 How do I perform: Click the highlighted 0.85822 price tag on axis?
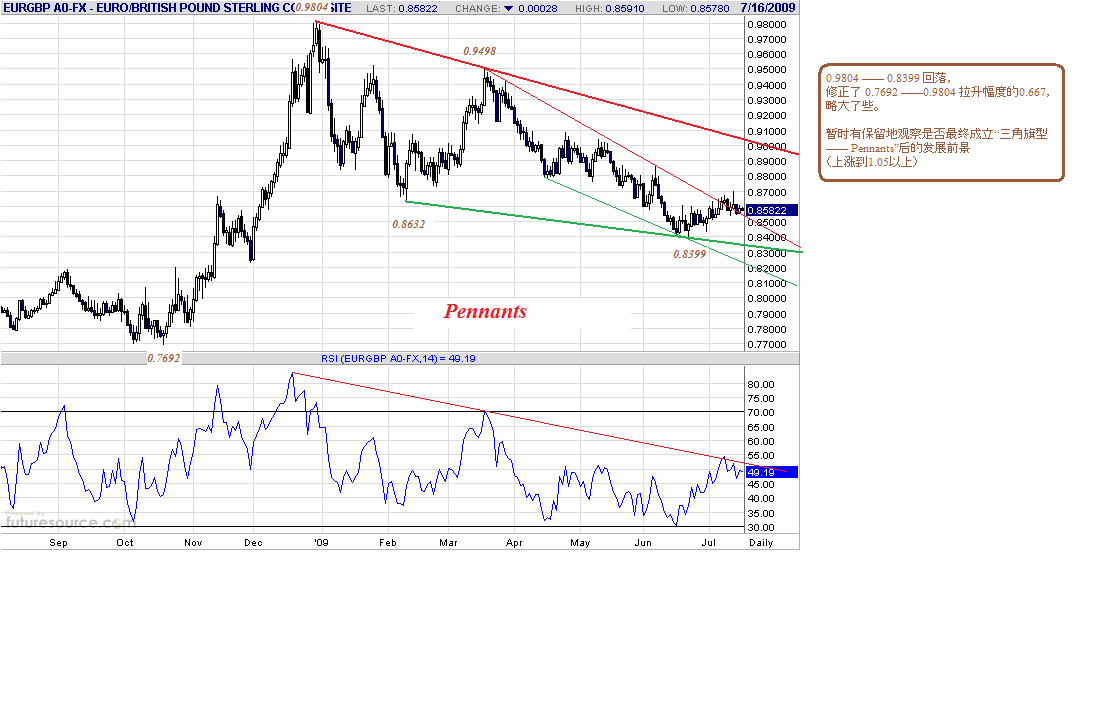click(x=771, y=210)
